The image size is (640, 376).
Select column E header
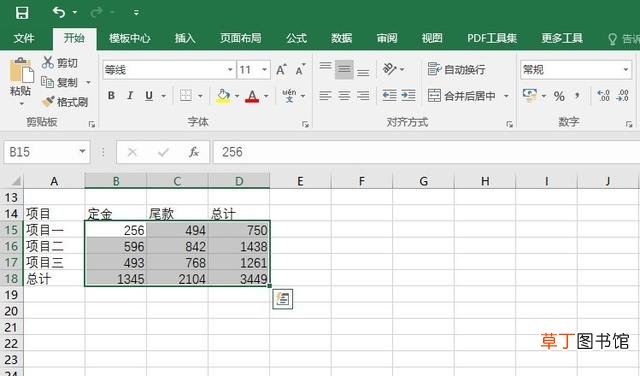coord(300,181)
